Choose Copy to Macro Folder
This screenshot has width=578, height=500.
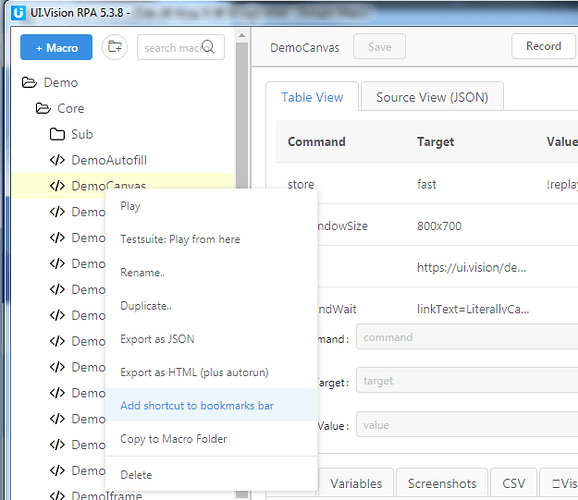tap(211, 438)
